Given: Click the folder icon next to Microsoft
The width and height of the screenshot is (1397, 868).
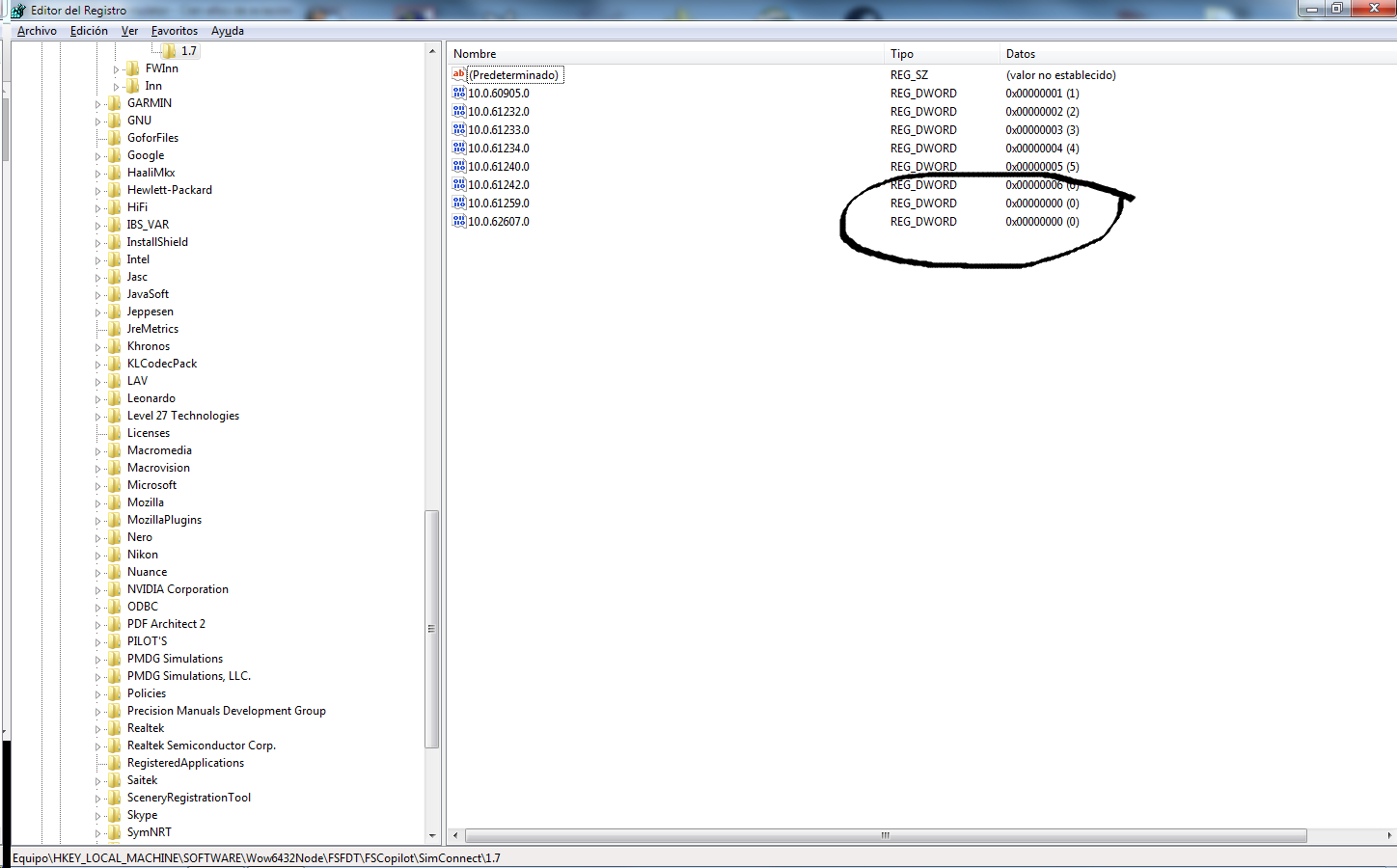Looking at the screenshot, I should [115, 485].
